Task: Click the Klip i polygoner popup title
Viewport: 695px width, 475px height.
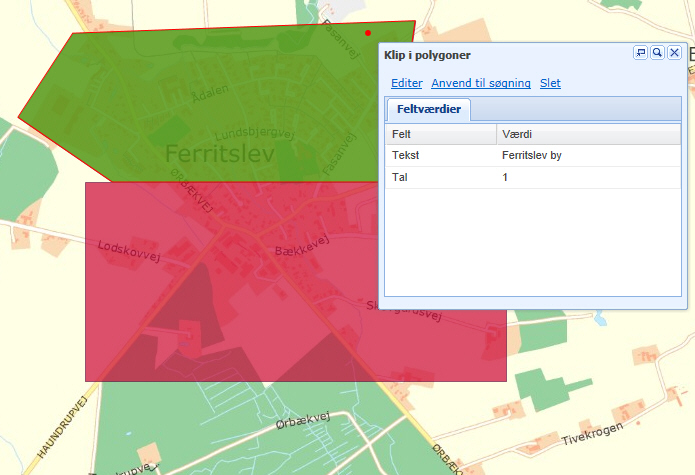Action: (x=427, y=55)
